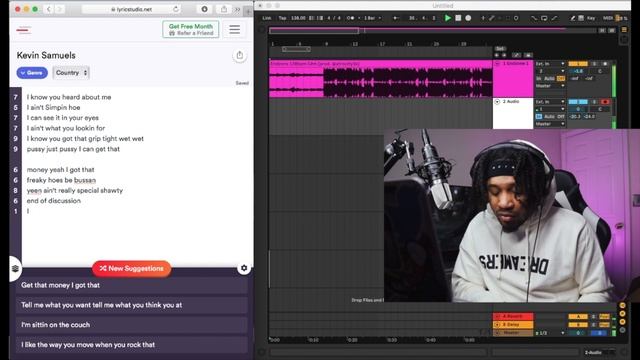The image size is (640, 360).
Task: Click next locator arrow below Set
Action: 504,55
